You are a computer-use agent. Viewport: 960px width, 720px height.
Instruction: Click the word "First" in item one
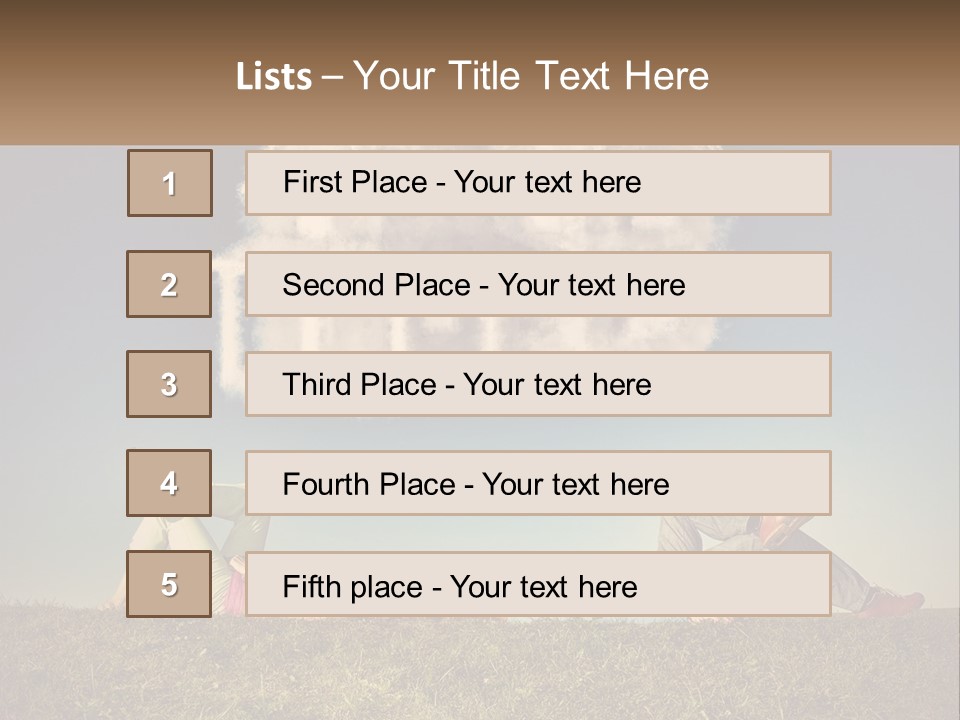(x=312, y=182)
